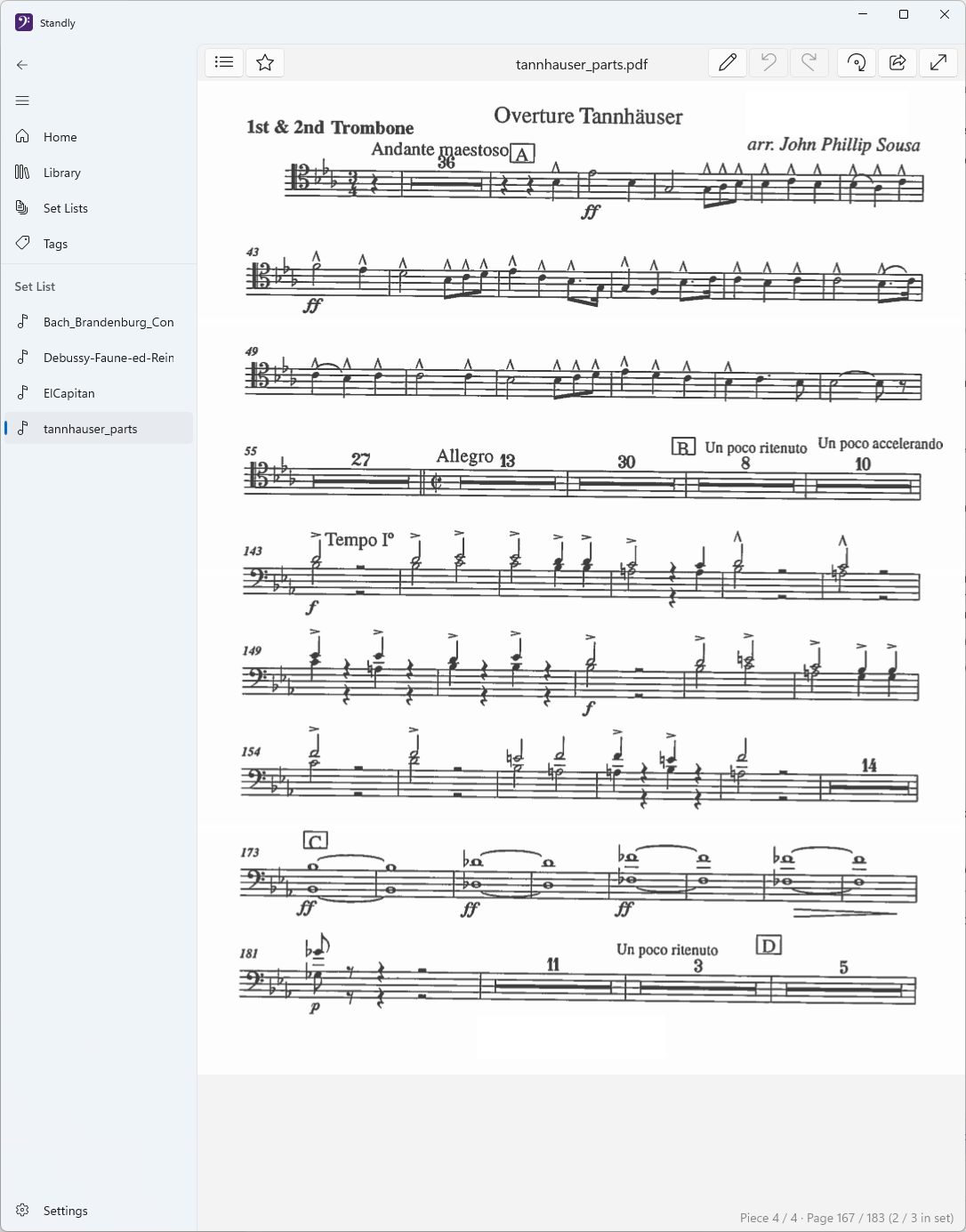
Task: Click music note icon beside ElCapitan
Action: [23, 393]
